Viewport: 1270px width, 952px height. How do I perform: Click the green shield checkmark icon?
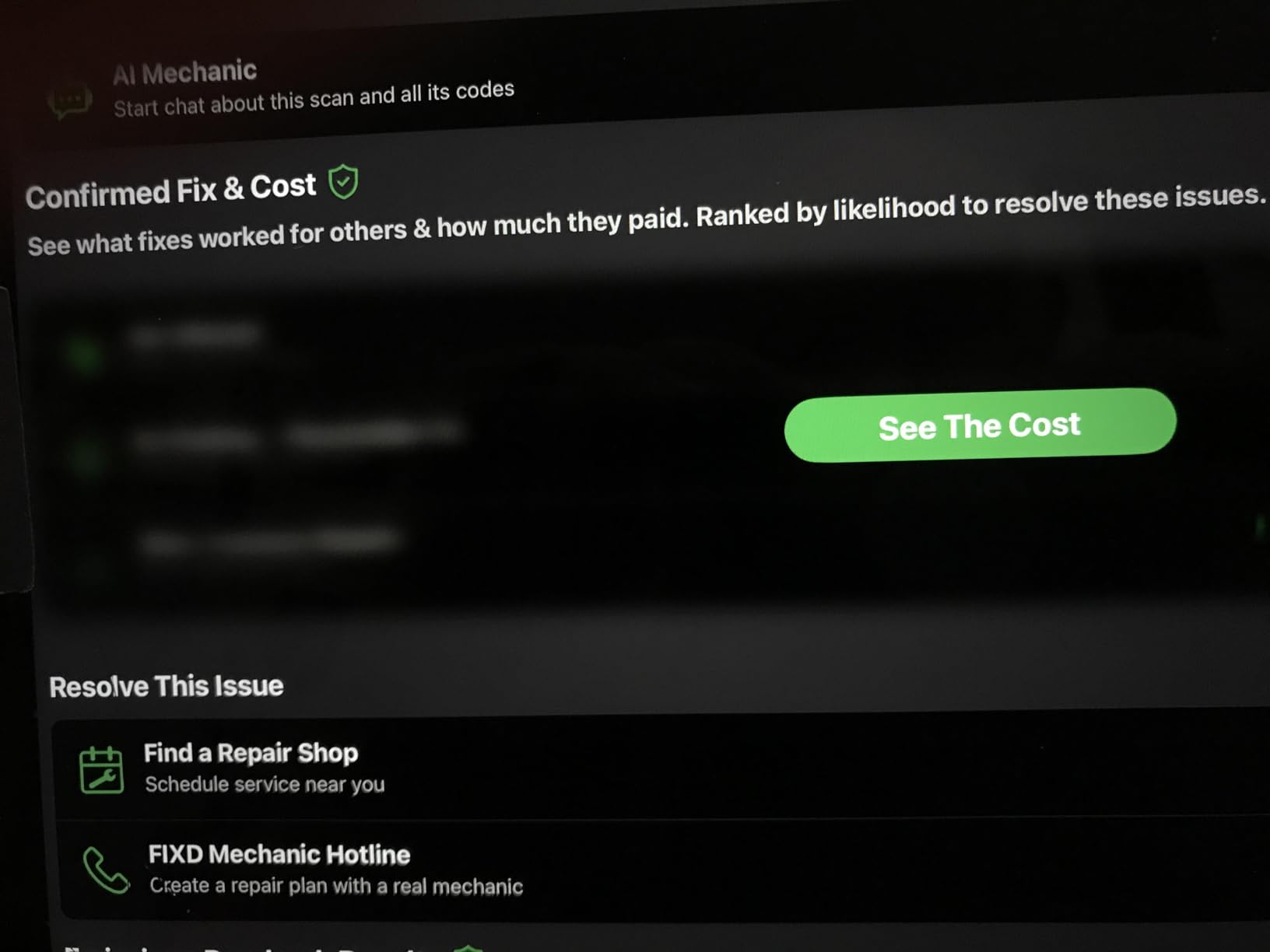tap(343, 182)
